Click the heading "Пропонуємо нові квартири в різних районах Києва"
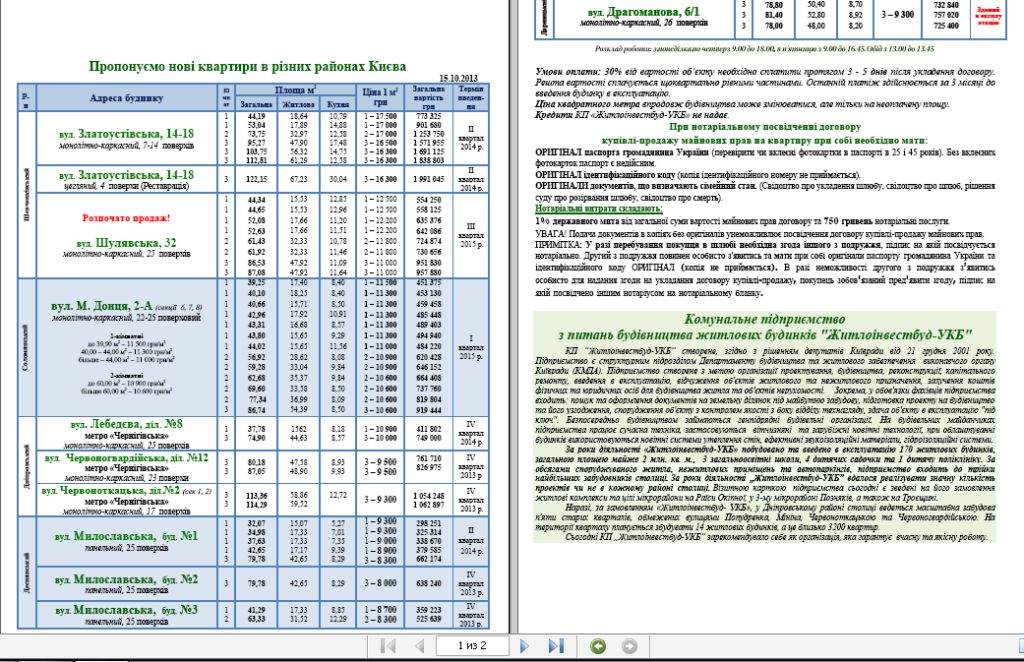The height and width of the screenshot is (662, 1024). pos(247,66)
